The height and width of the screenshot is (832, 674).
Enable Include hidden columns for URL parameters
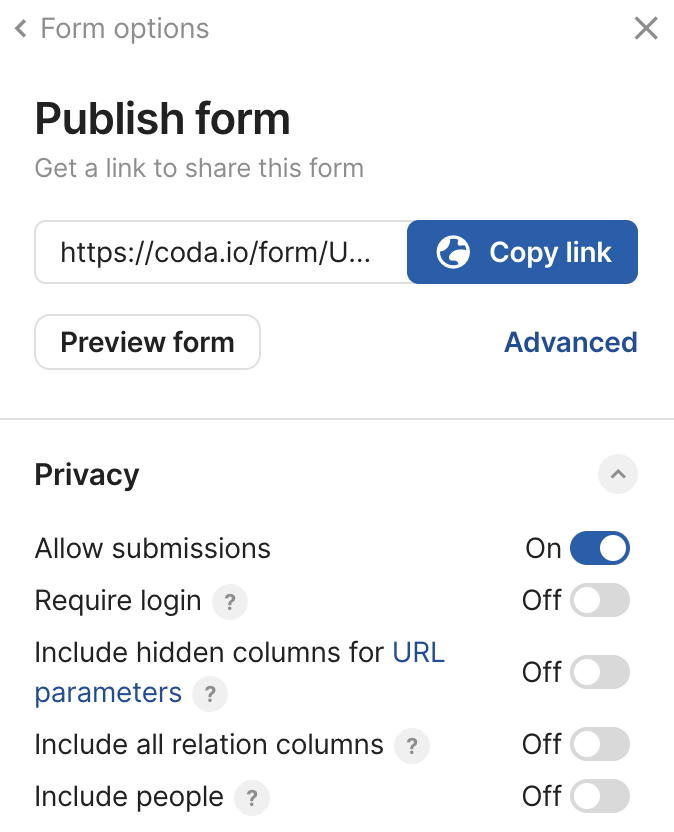[x=600, y=672]
